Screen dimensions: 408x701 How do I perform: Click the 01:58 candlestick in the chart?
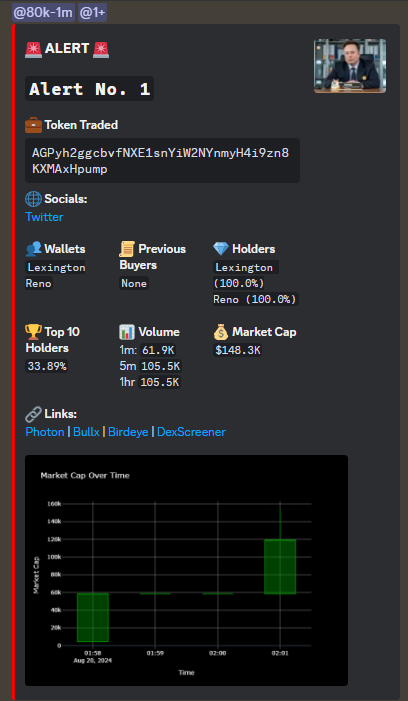tap(93, 617)
